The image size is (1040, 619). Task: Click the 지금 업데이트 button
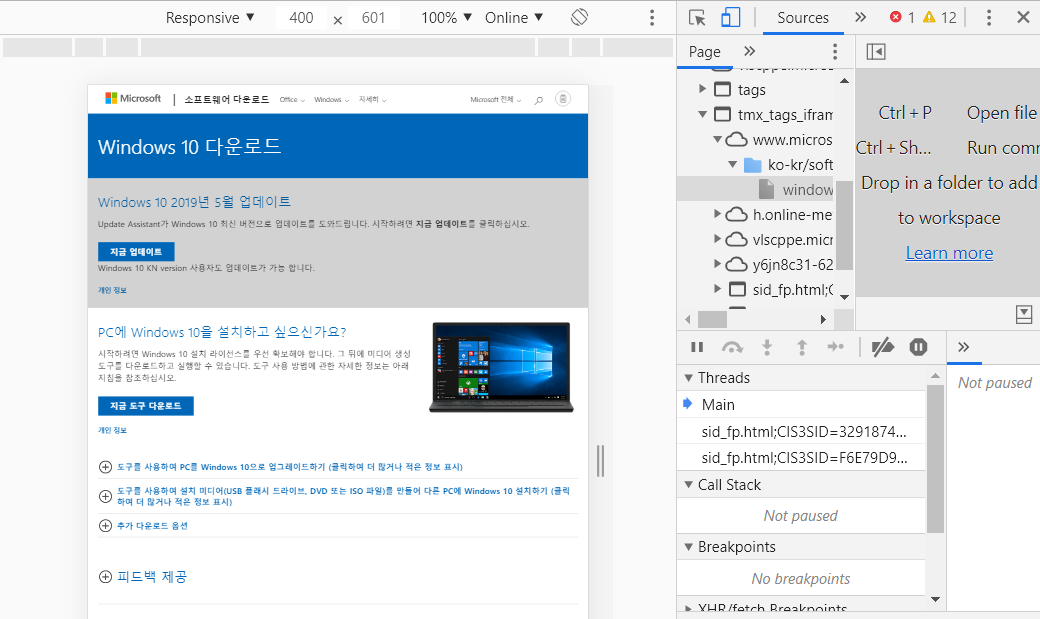136,251
